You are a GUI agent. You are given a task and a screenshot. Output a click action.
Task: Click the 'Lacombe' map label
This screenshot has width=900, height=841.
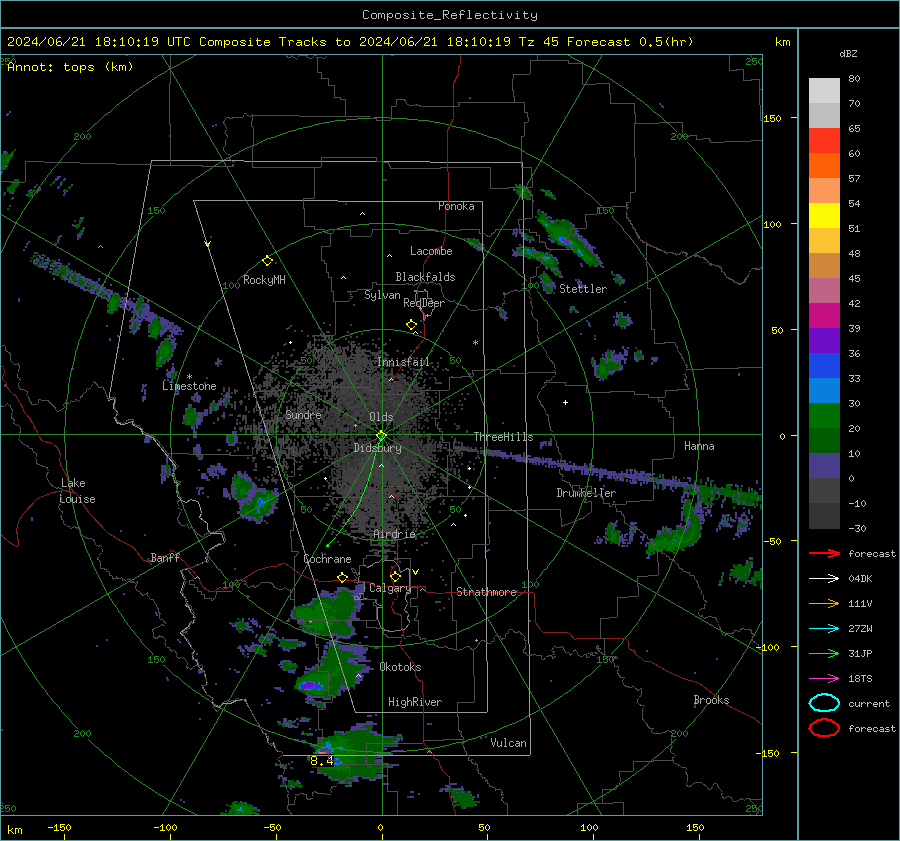(431, 251)
